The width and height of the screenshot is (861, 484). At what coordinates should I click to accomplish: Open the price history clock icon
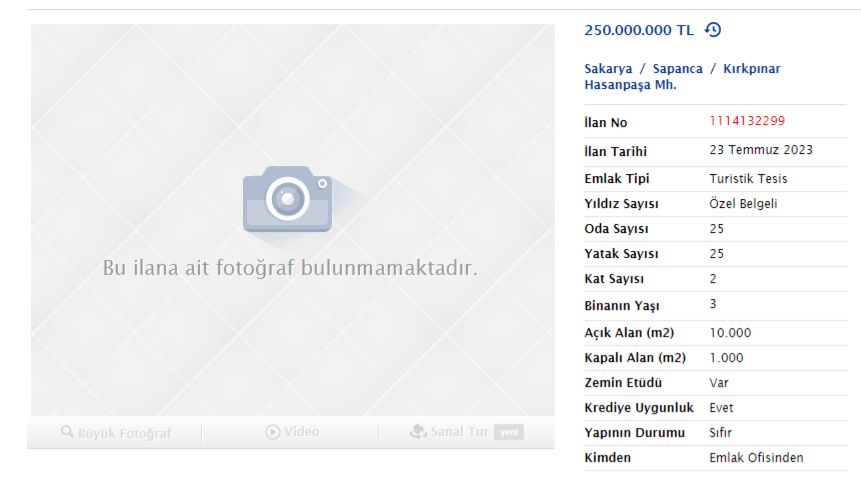tap(713, 30)
